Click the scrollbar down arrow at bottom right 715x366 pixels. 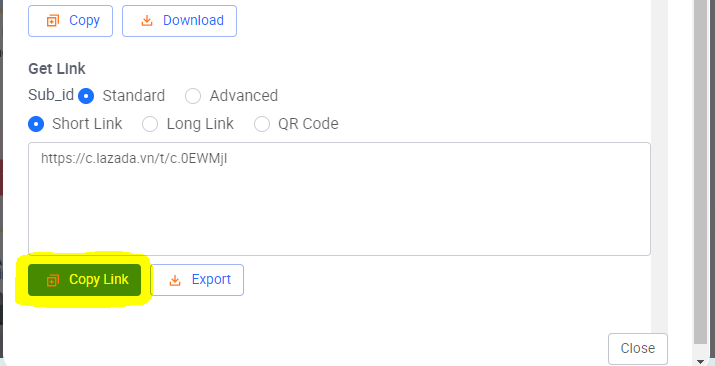click(700, 361)
